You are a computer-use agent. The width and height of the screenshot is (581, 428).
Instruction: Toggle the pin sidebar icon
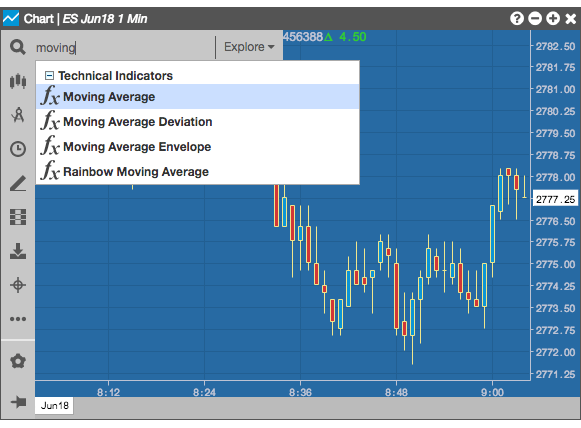pyautogui.click(x=18, y=402)
